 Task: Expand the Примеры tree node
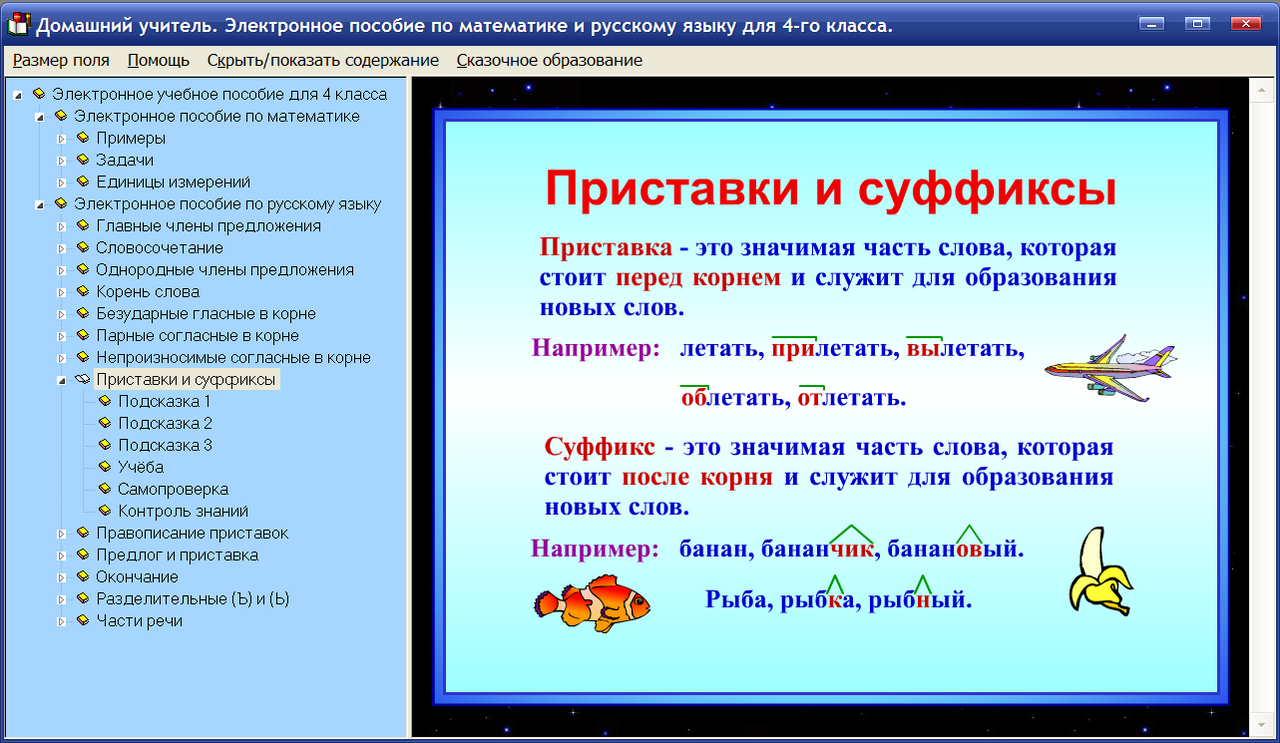(x=62, y=138)
